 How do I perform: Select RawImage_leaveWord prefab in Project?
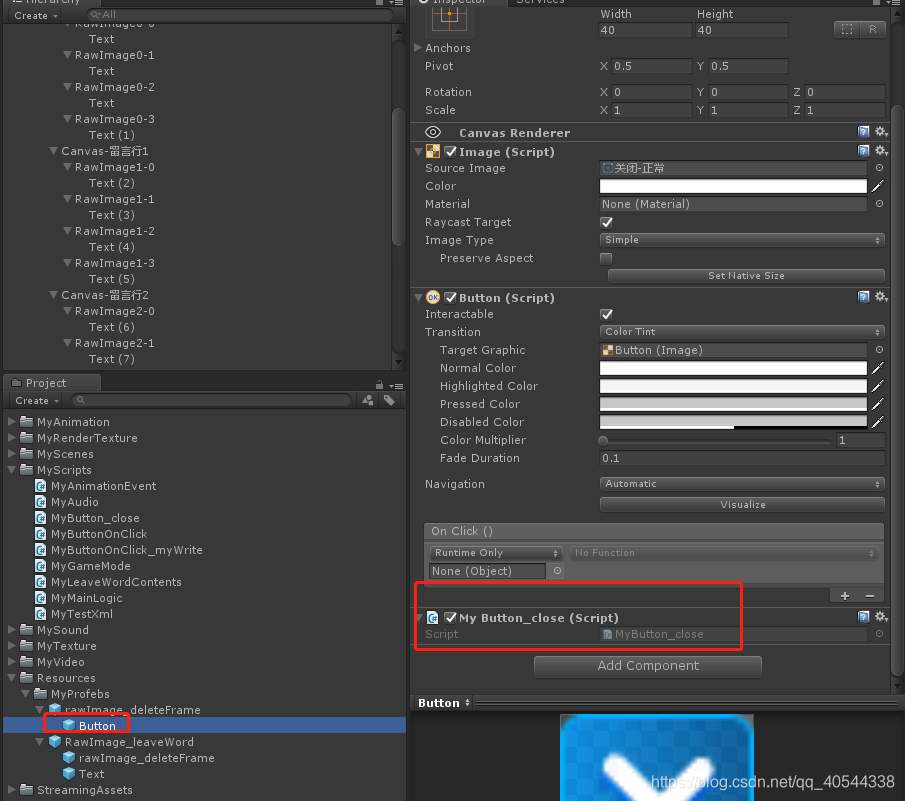(129, 742)
